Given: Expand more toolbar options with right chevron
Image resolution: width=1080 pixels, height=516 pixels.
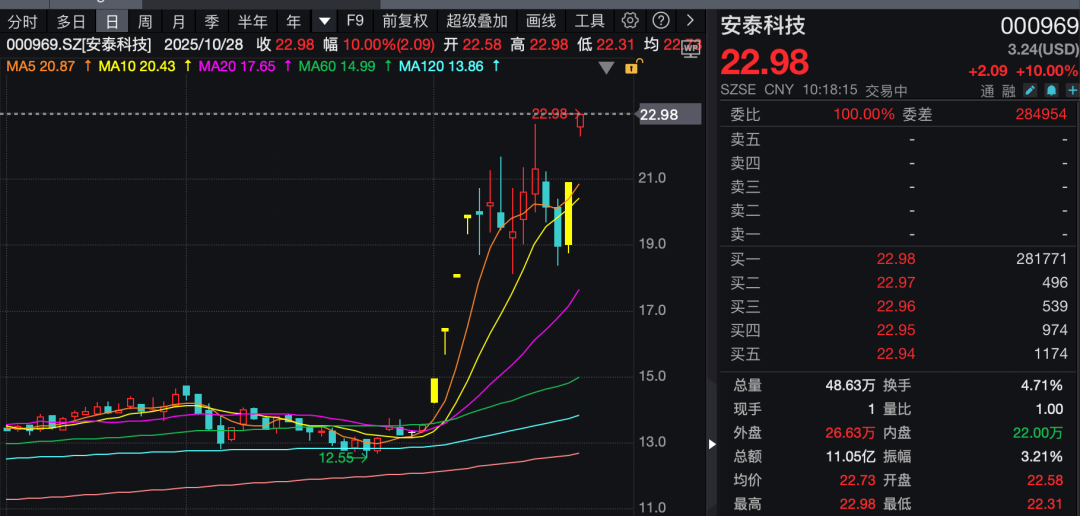Looking at the screenshot, I should 691,21.
